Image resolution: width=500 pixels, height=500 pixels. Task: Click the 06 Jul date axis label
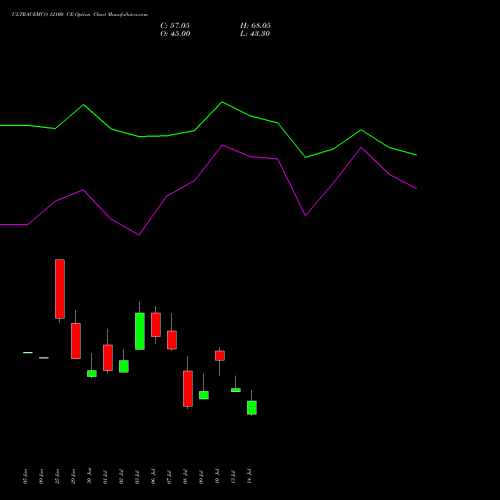pyautogui.click(x=153, y=477)
